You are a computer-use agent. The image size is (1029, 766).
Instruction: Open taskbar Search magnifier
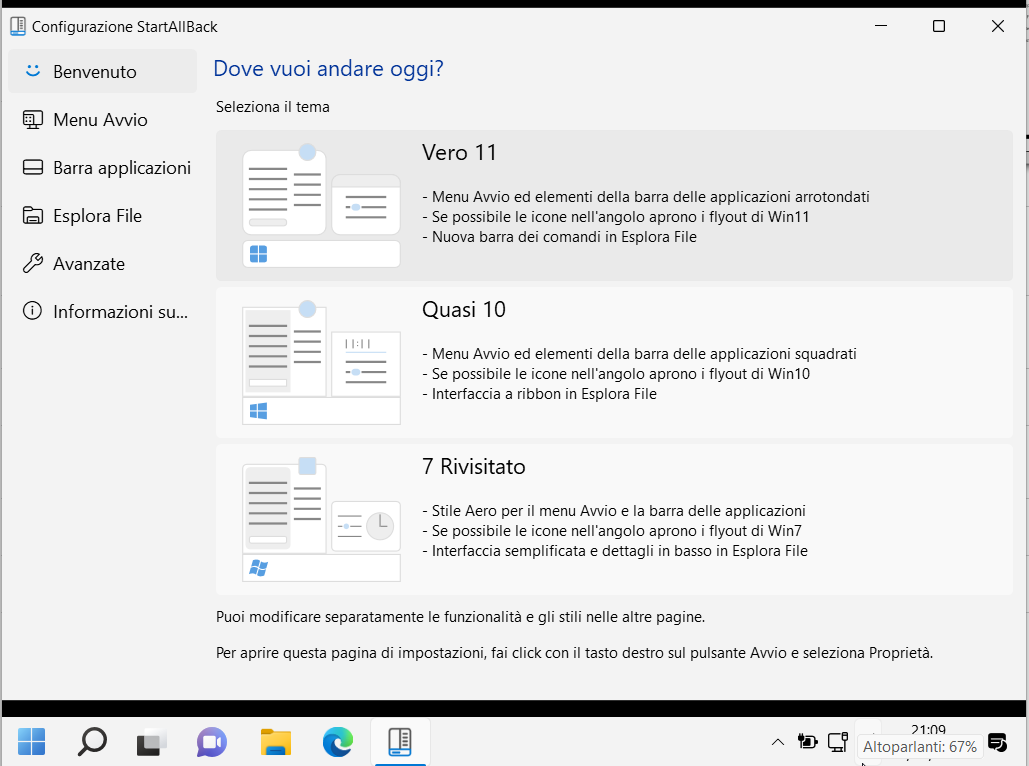click(x=92, y=742)
